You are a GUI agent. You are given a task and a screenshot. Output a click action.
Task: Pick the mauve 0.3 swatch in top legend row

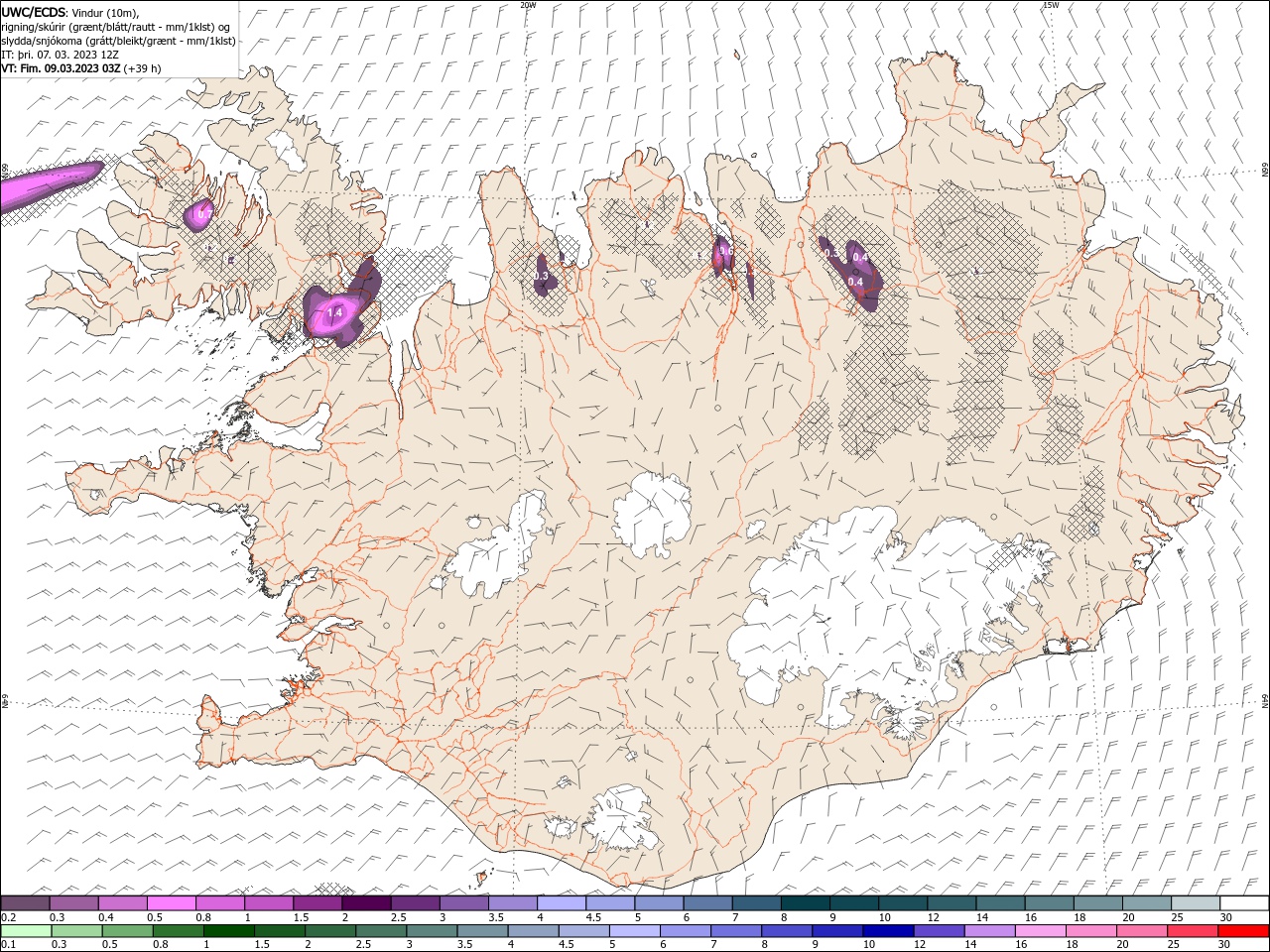73,903
